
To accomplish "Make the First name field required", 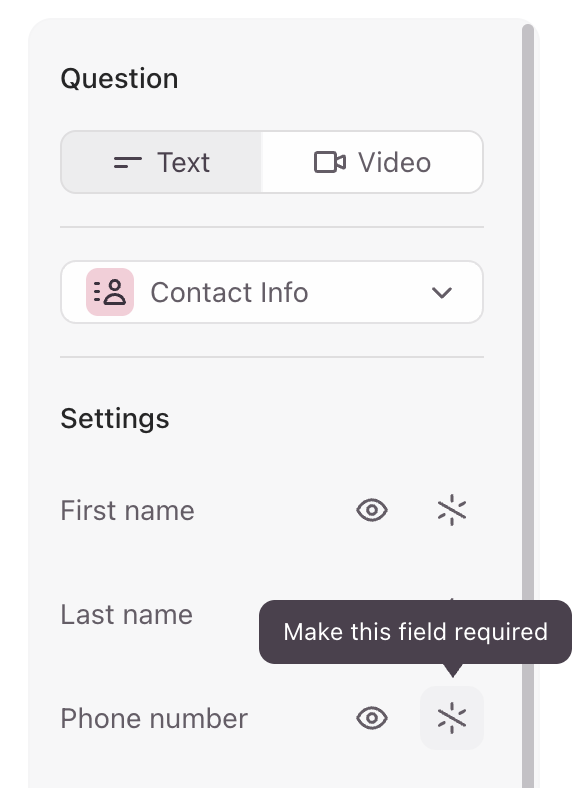I will [x=452, y=510].
